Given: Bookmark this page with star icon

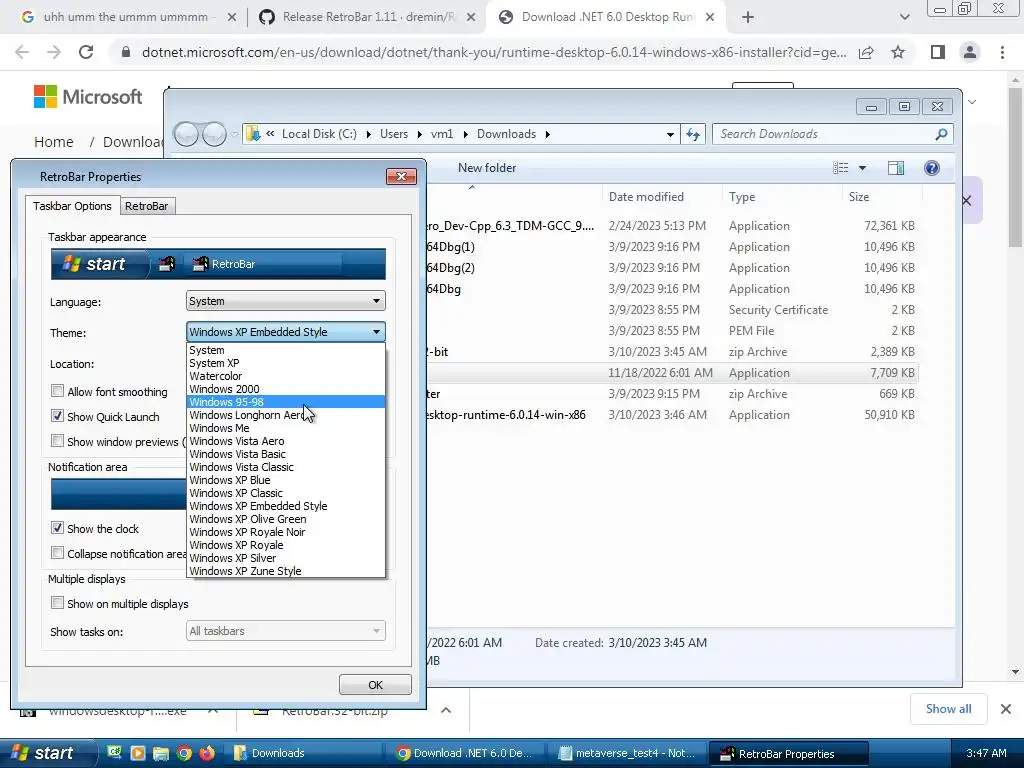Looking at the screenshot, I should [898, 52].
